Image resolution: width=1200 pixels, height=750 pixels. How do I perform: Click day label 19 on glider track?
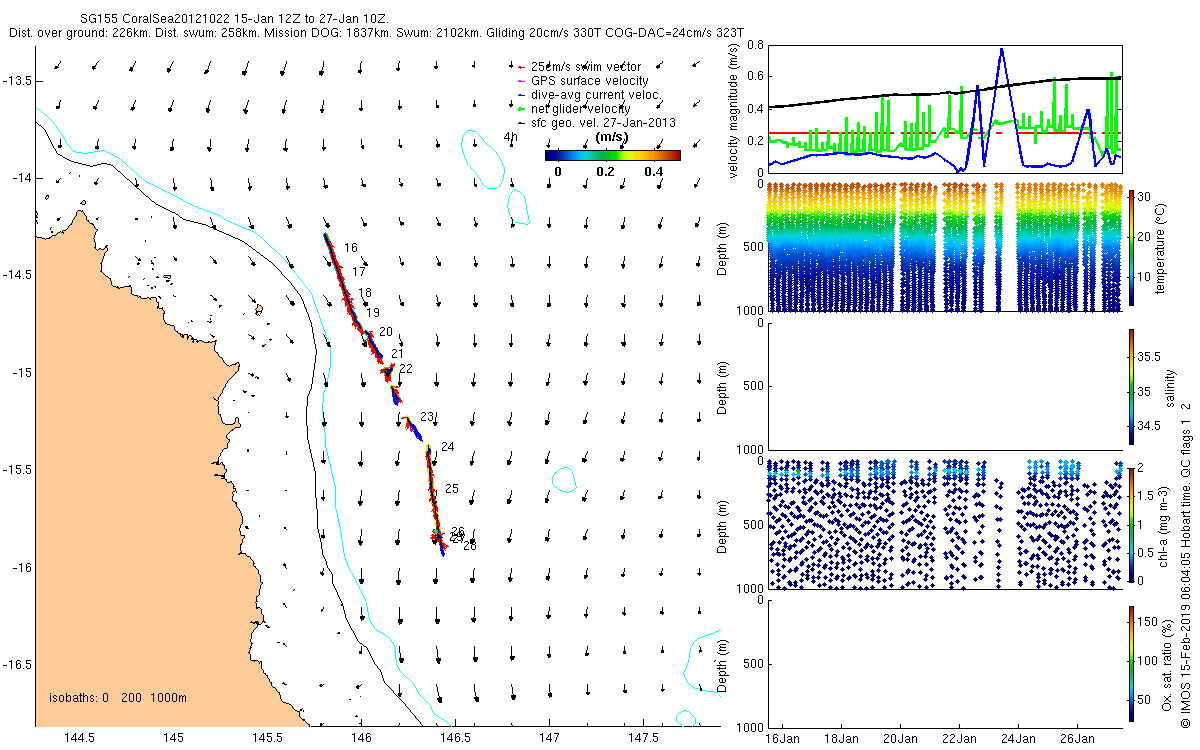click(373, 313)
